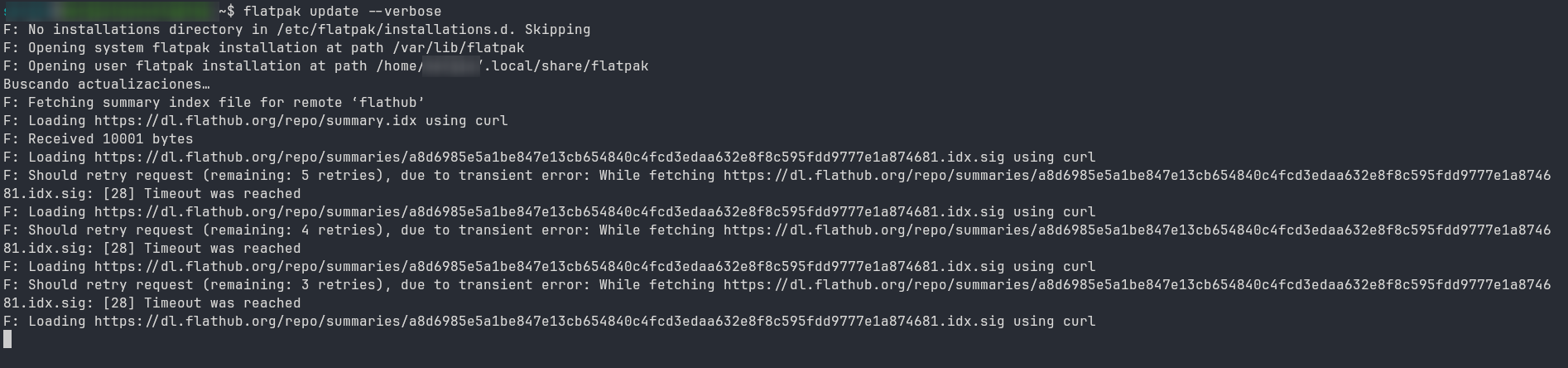Viewport: 1568px width, 368px height.
Task: Click the 'Buscando actualizaciones…' status line
Action: point(106,85)
